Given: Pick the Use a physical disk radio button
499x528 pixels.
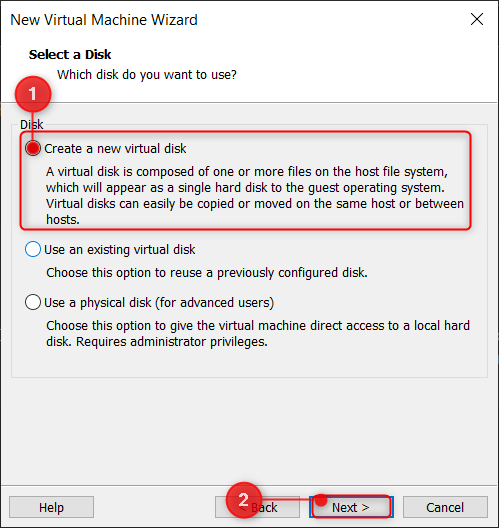Looking at the screenshot, I should pos(33,302).
